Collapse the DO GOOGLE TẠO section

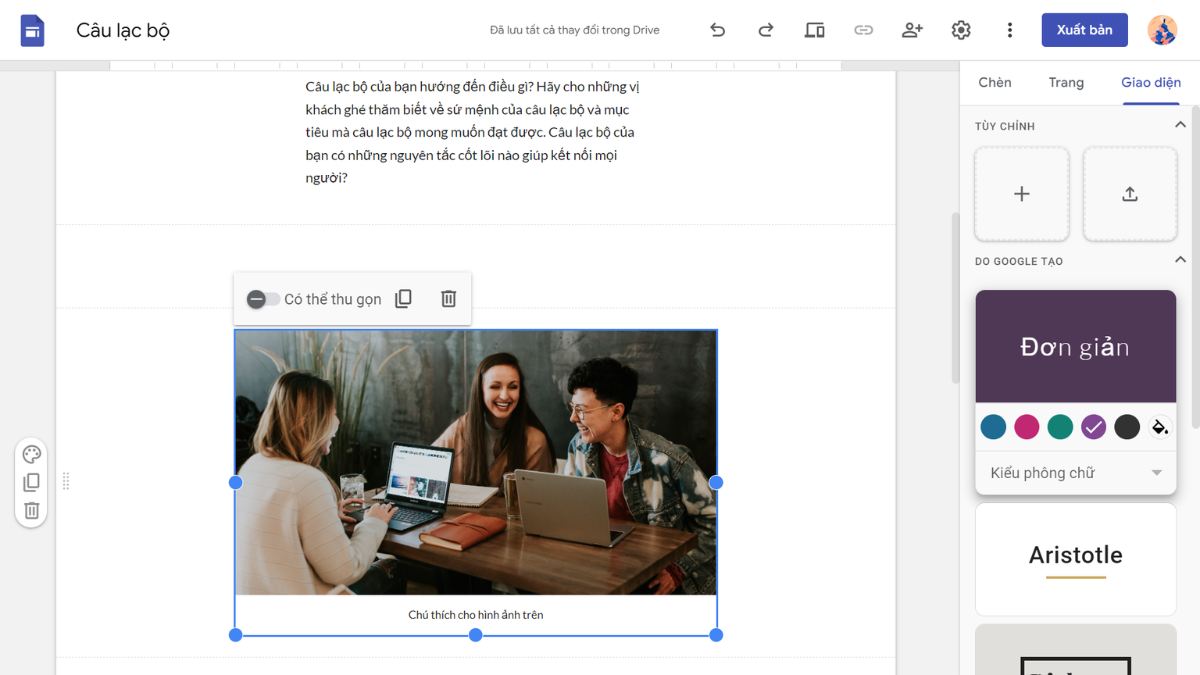1180,260
